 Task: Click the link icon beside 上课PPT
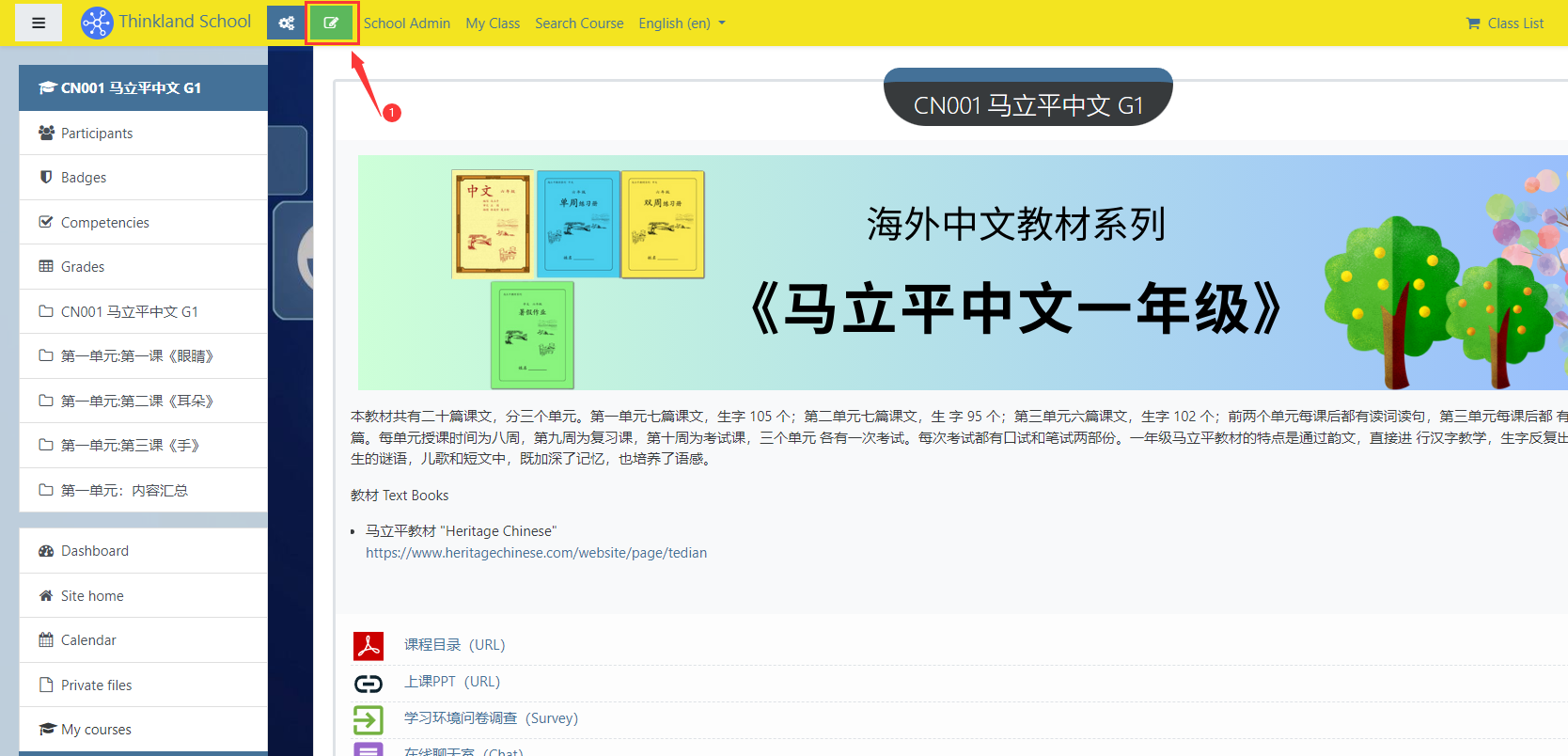[368, 683]
